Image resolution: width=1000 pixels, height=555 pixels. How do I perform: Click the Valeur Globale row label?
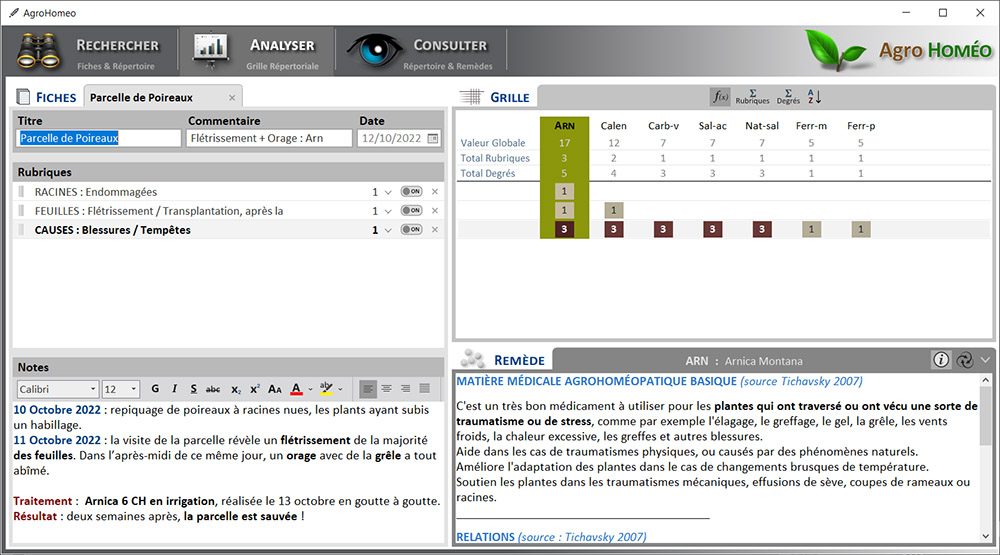coord(493,143)
